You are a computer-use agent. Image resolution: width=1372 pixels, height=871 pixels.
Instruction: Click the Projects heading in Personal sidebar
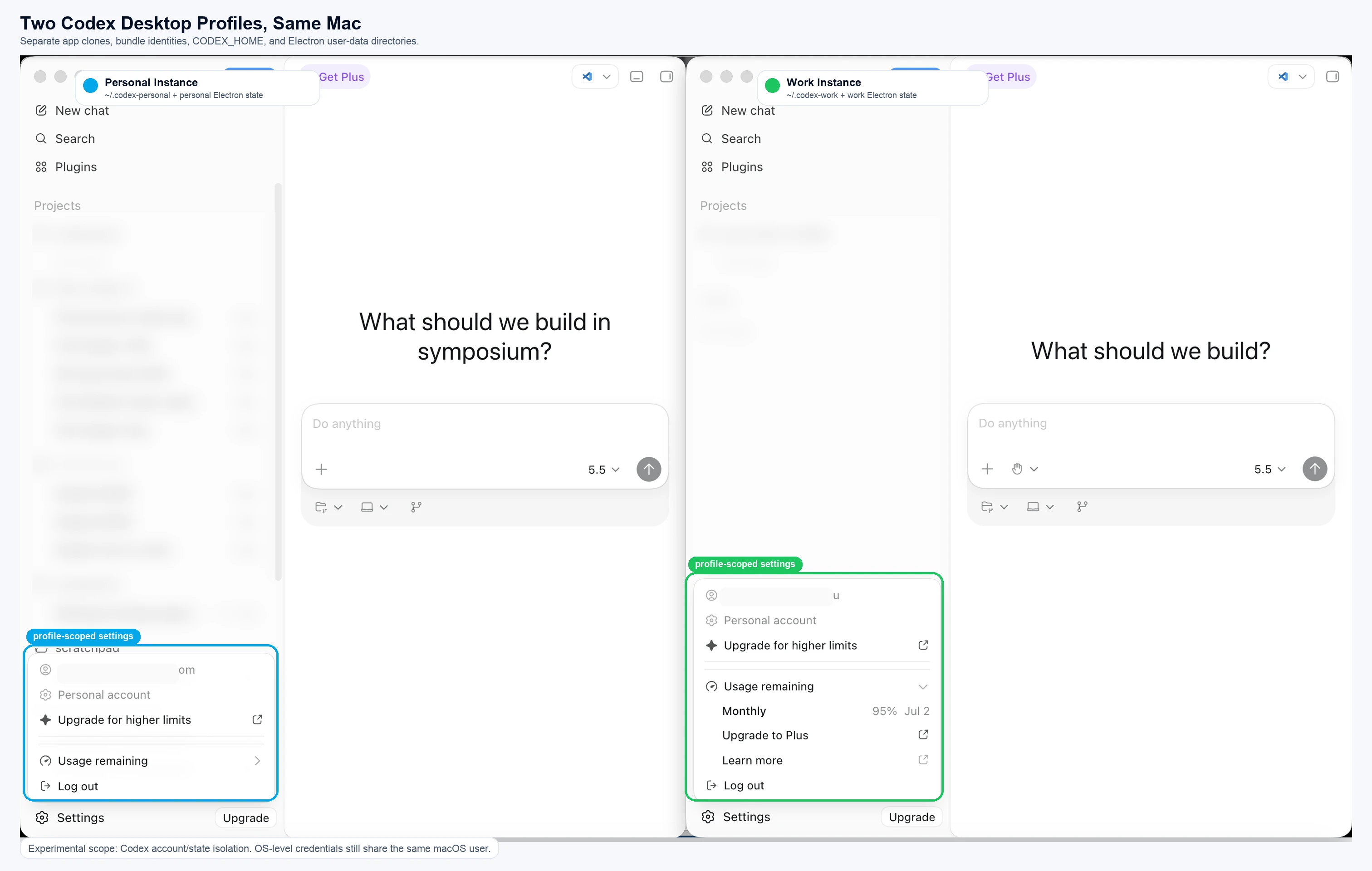click(x=57, y=206)
